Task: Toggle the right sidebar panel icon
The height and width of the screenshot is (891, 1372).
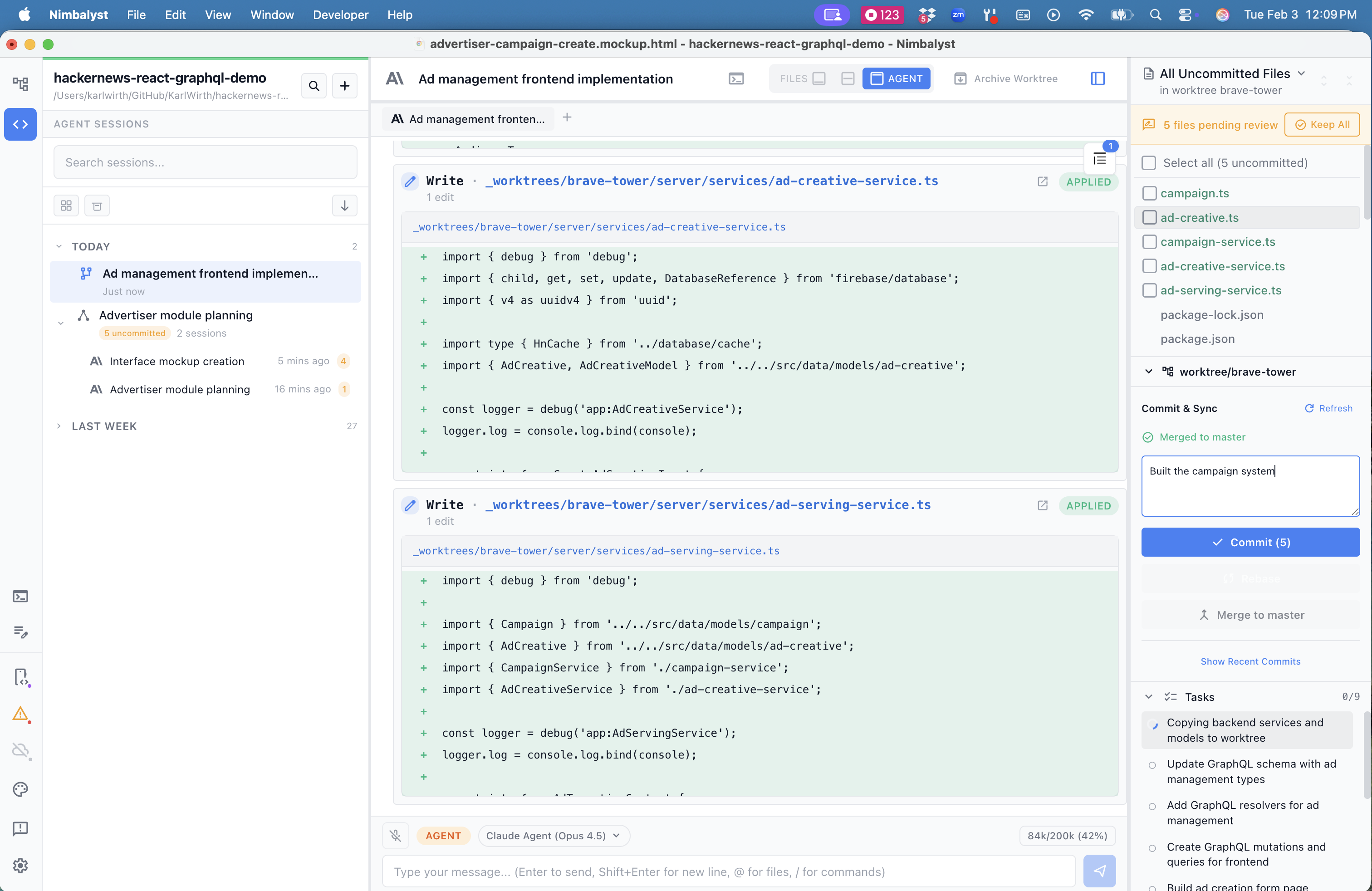Action: 1098,79
